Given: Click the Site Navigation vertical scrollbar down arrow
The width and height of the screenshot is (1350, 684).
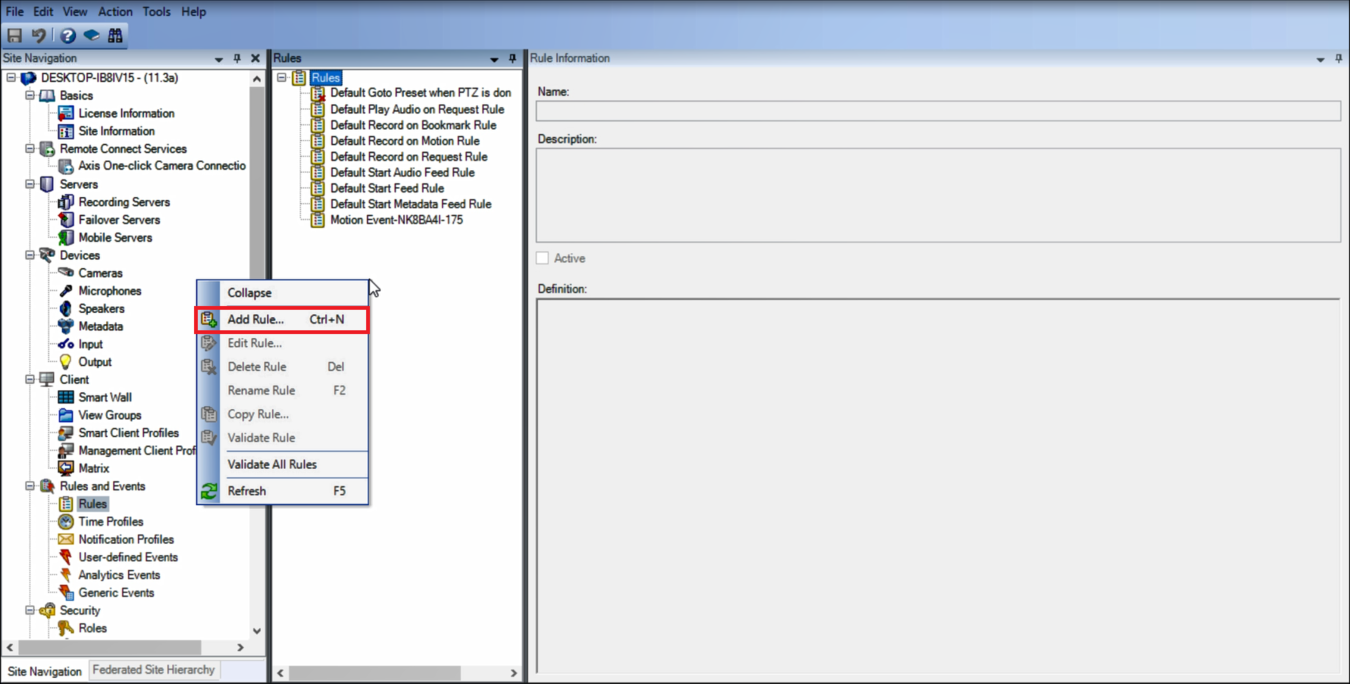Looking at the screenshot, I should 257,631.
